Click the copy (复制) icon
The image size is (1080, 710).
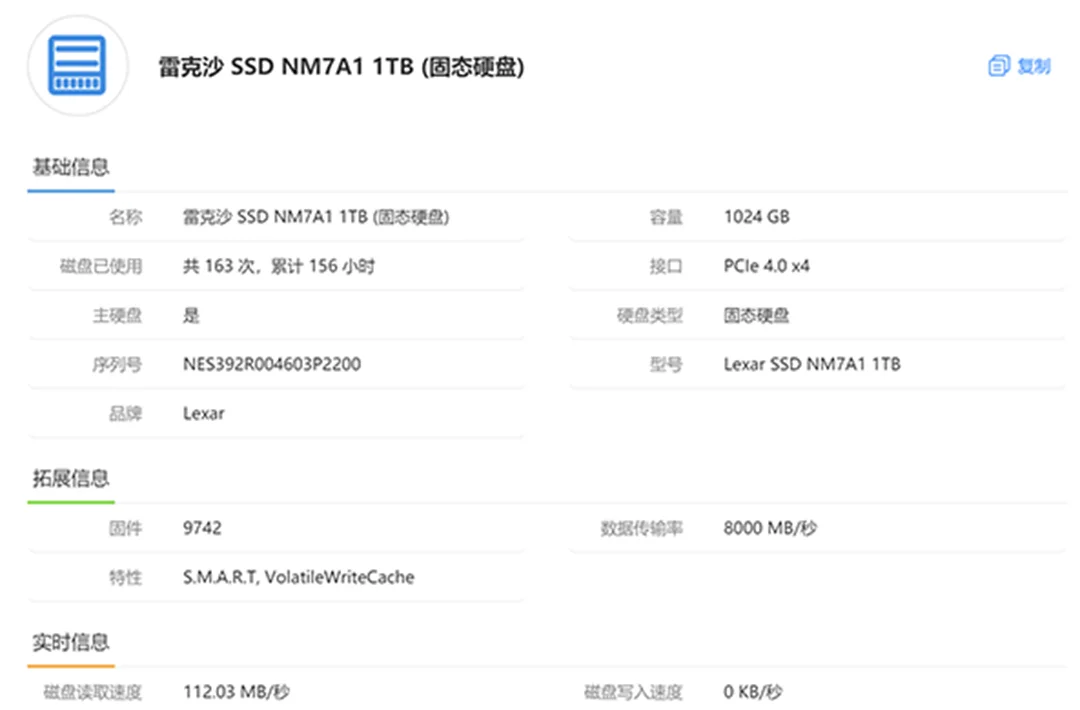[998, 67]
